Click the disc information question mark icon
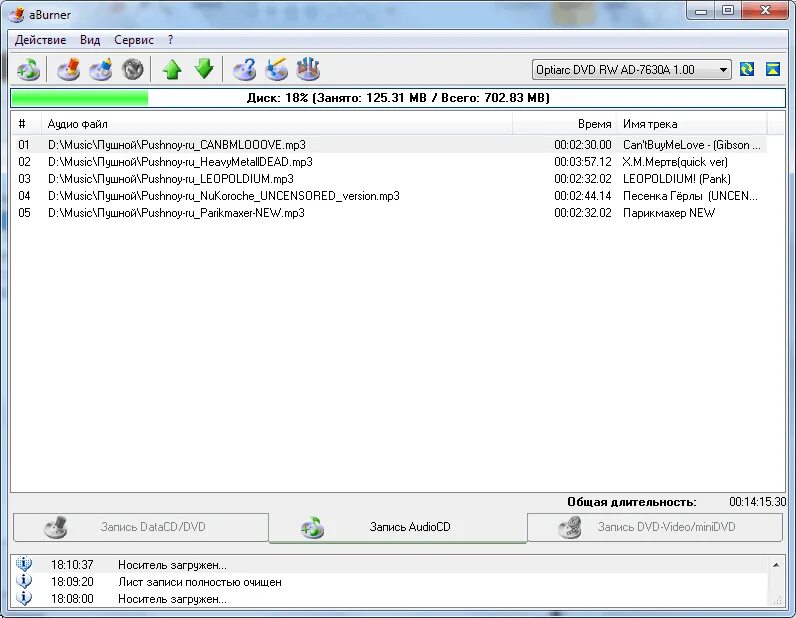The width and height of the screenshot is (796, 618). pos(244,69)
